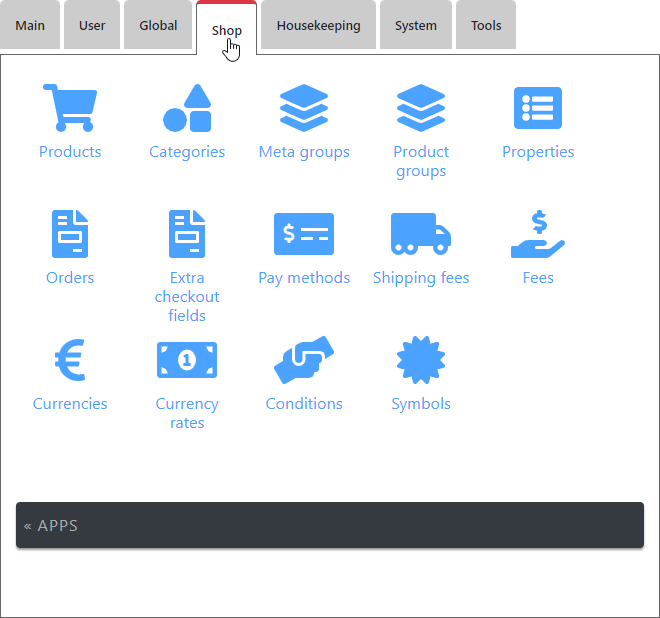Open Meta groups layers icon
660x618 pixels.
click(304, 108)
